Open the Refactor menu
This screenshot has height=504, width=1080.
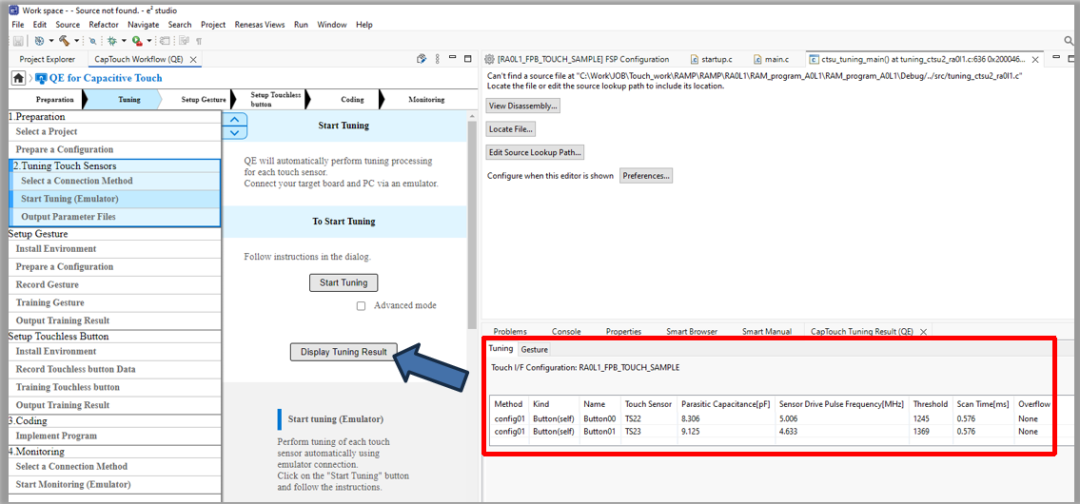103,24
